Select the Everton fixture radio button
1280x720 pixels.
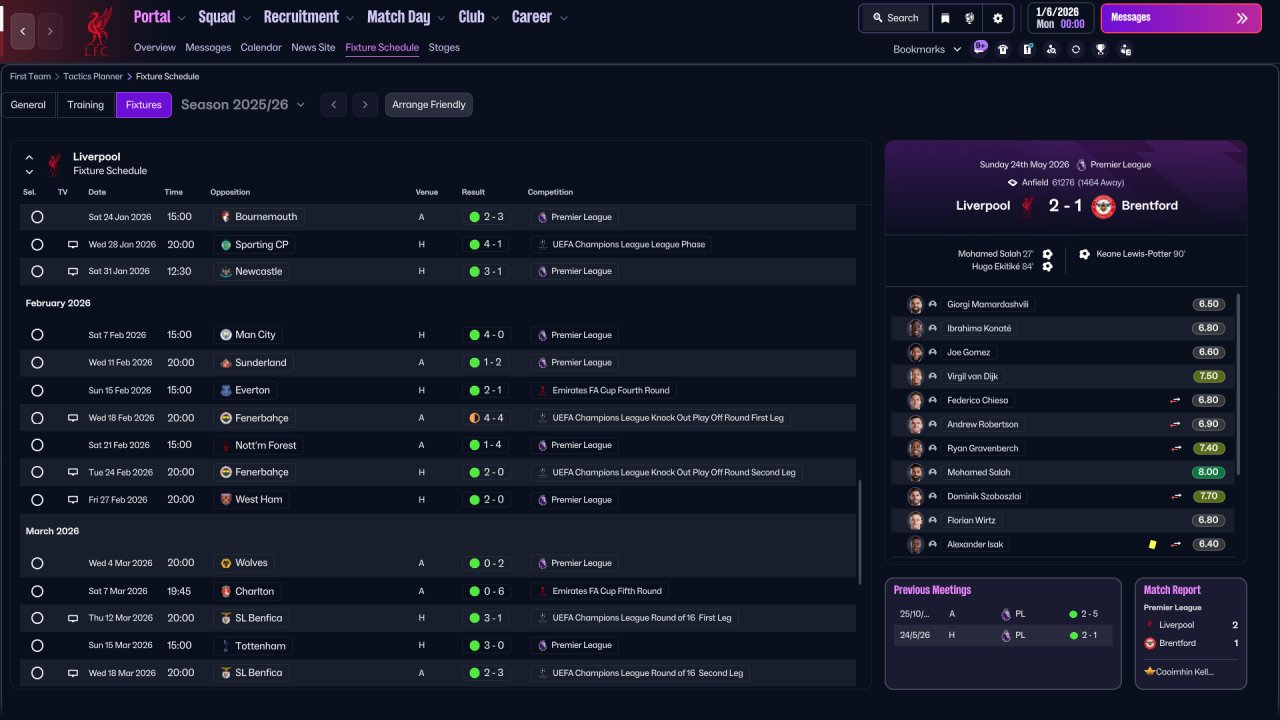coord(37,390)
